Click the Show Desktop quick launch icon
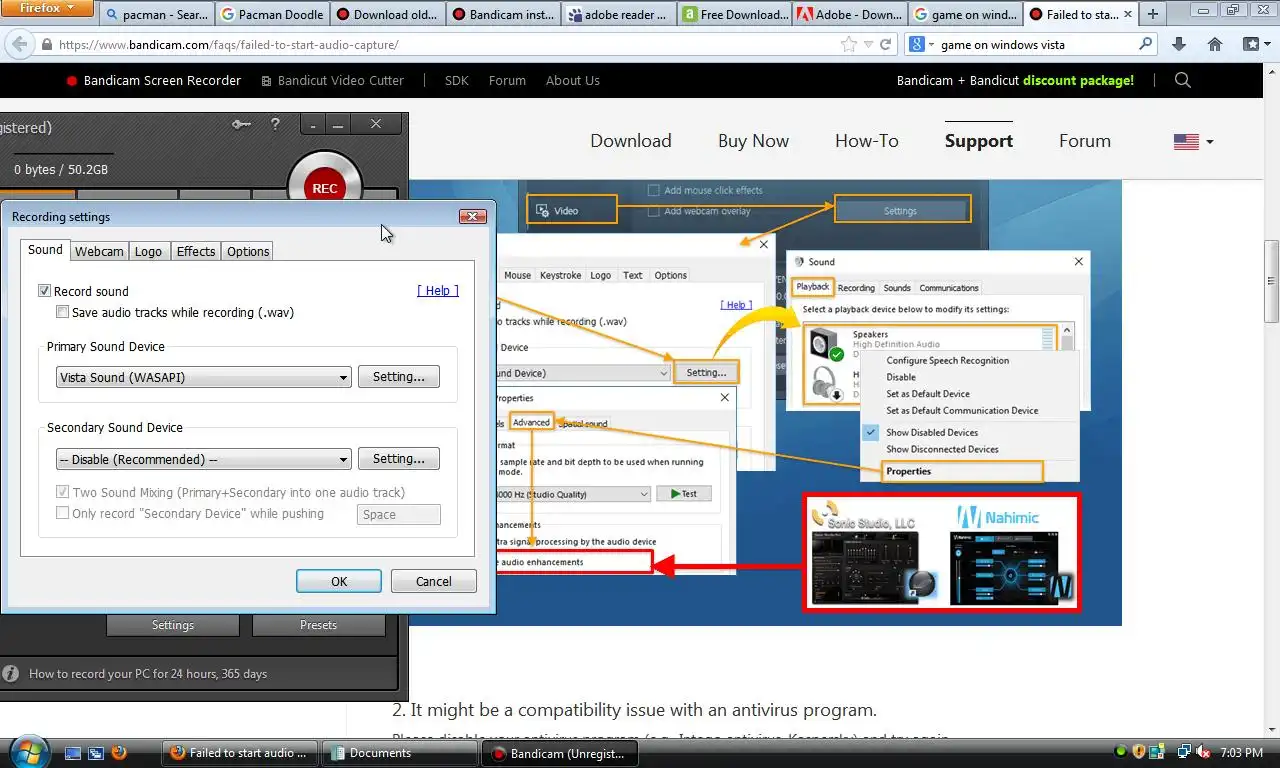The height and width of the screenshot is (768, 1280). pos(73,752)
